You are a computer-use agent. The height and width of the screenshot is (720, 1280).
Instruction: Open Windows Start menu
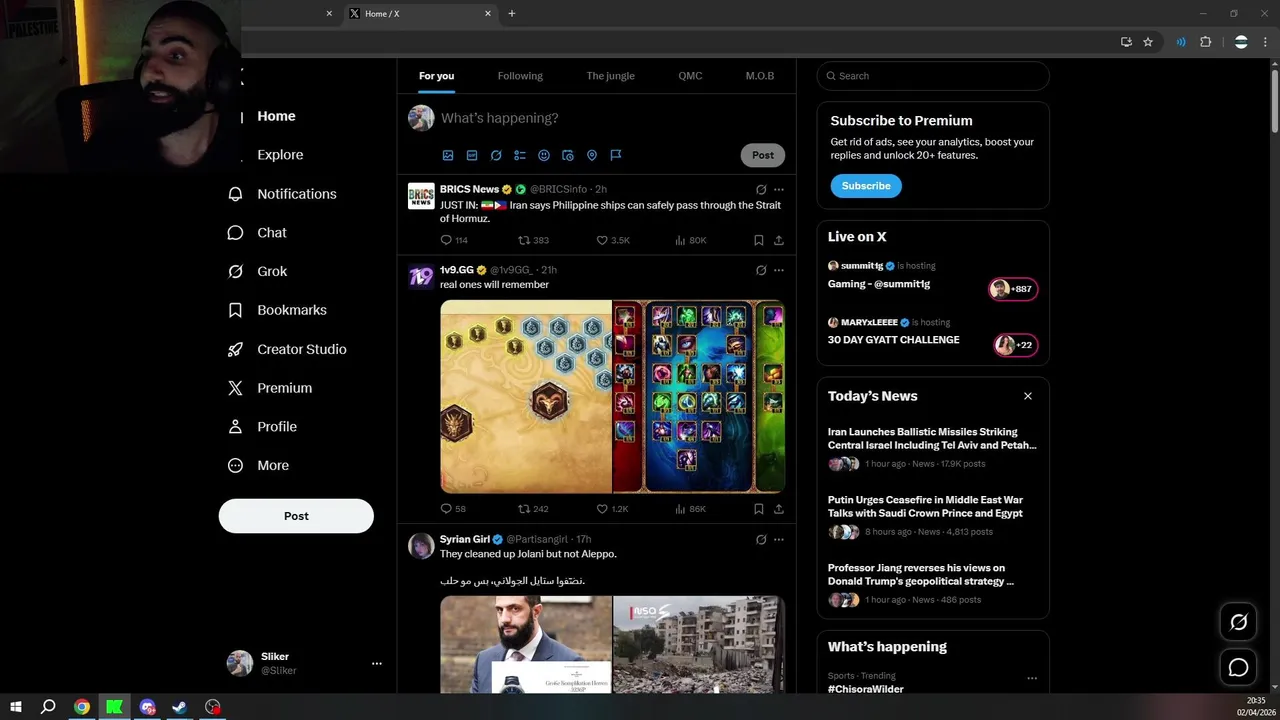[x=16, y=707]
